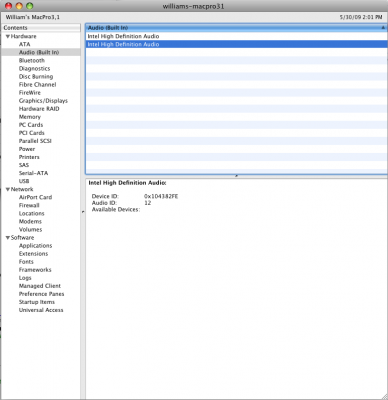Select PCI Cards entry
The width and height of the screenshot is (388, 400).
pos(31,133)
